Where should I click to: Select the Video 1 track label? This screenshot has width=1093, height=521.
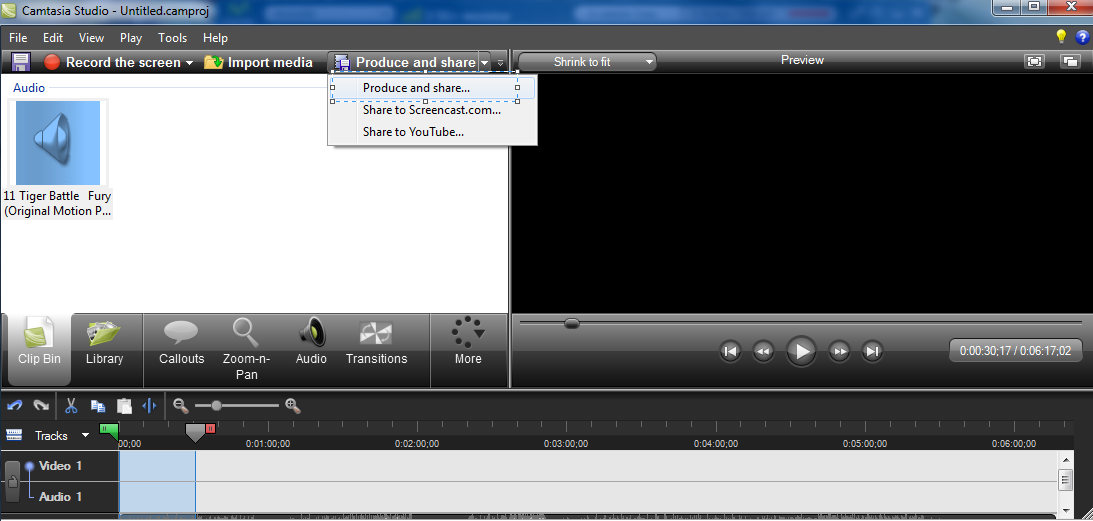(x=60, y=466)
